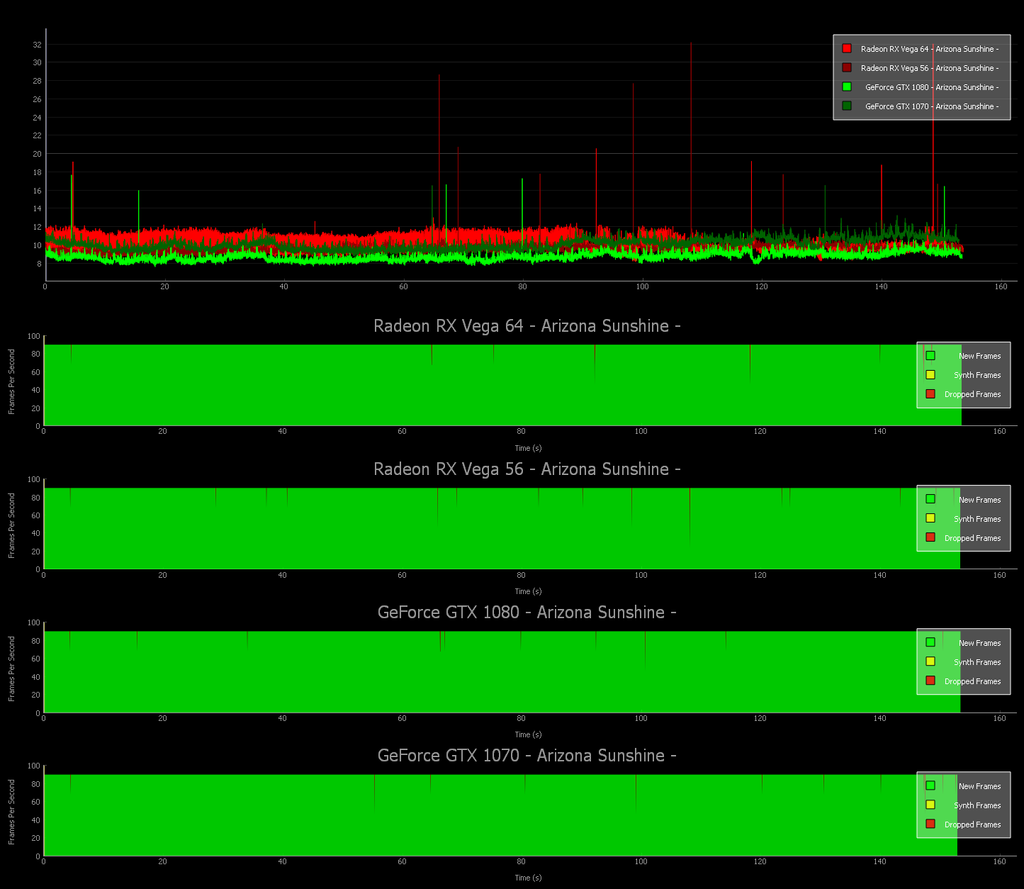Click Synth Frames swatch in GTX 1080 chart legend
Screen dimensions: 1024x889
coord(930,661)
